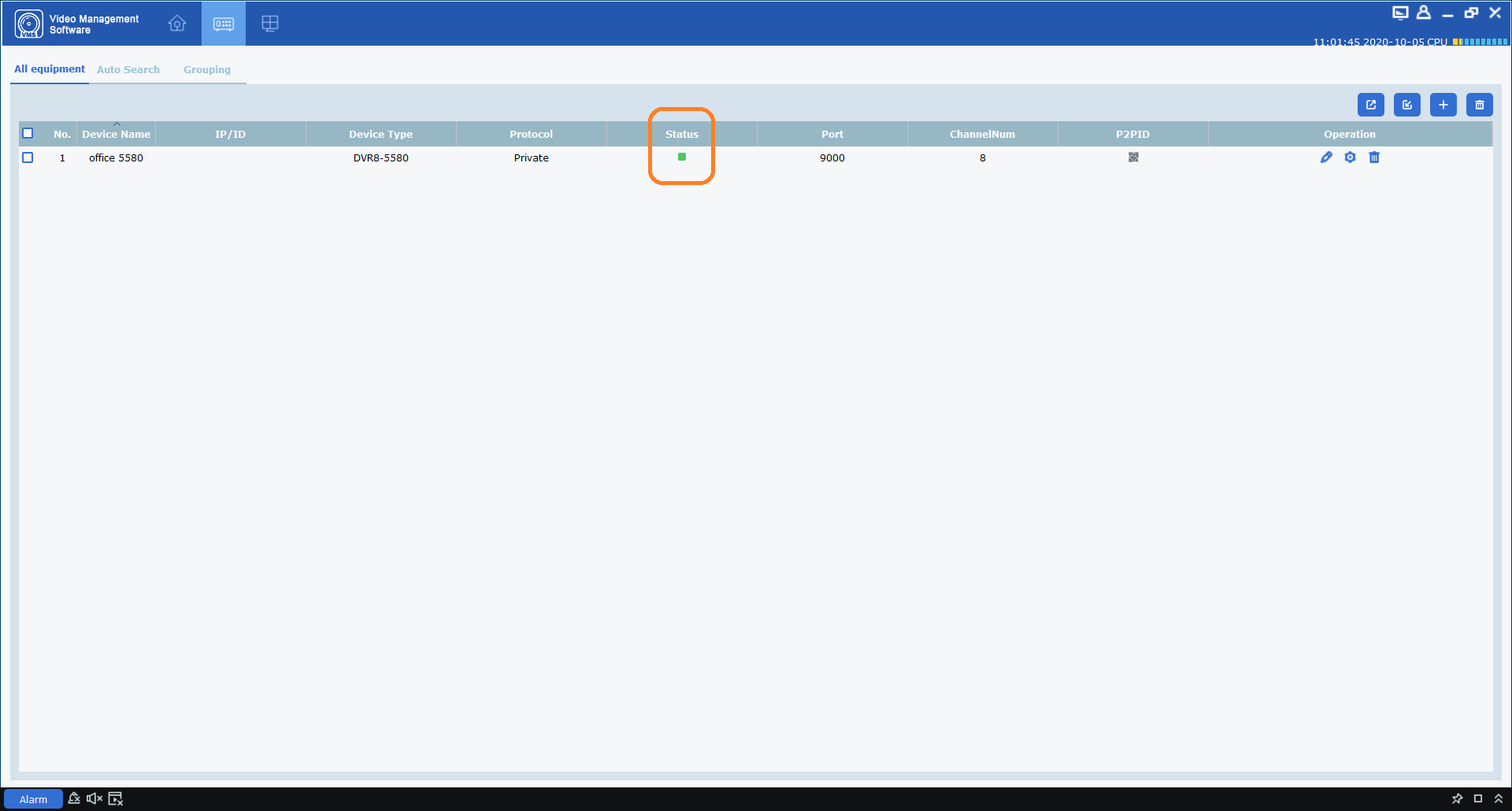Switch to the Auto Search tab
Image resolution: width=1512 pixels, height=811 pixels.
click(128, 69)
